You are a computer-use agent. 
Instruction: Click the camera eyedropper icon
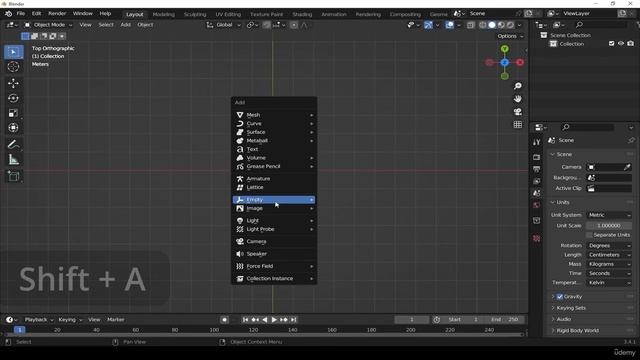click(x=627, y=167)
